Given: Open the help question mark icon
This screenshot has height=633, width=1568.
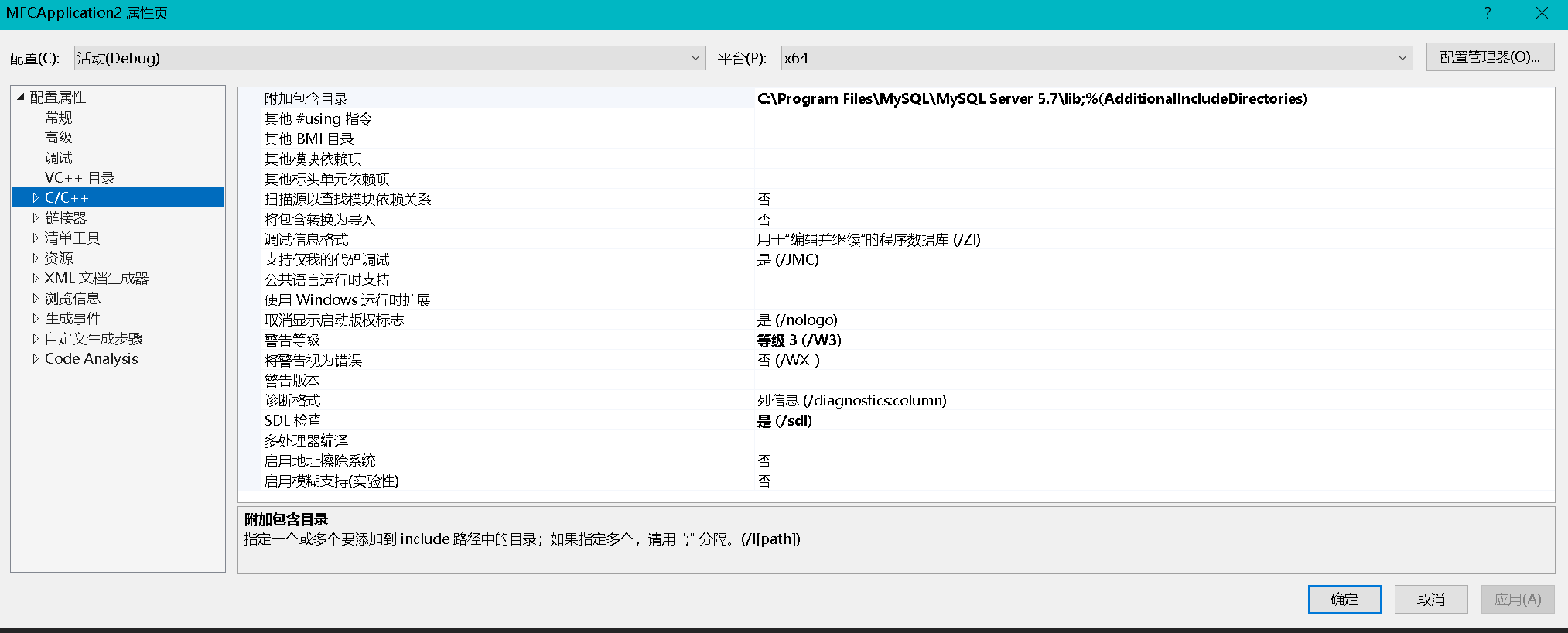Looking at the screenshot, I should click(1488, 13).
